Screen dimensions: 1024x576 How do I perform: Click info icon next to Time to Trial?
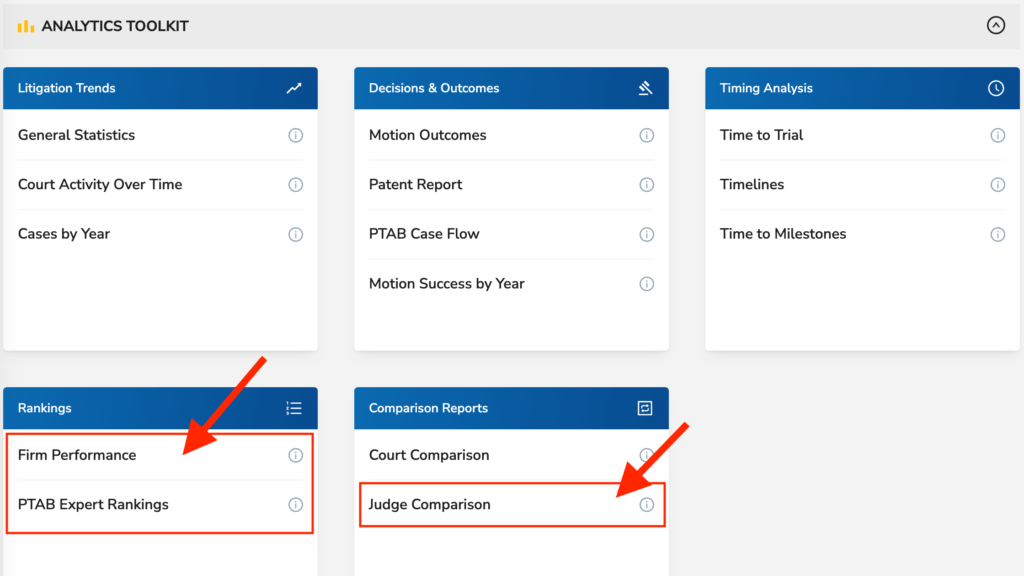[x=997, y=135]
